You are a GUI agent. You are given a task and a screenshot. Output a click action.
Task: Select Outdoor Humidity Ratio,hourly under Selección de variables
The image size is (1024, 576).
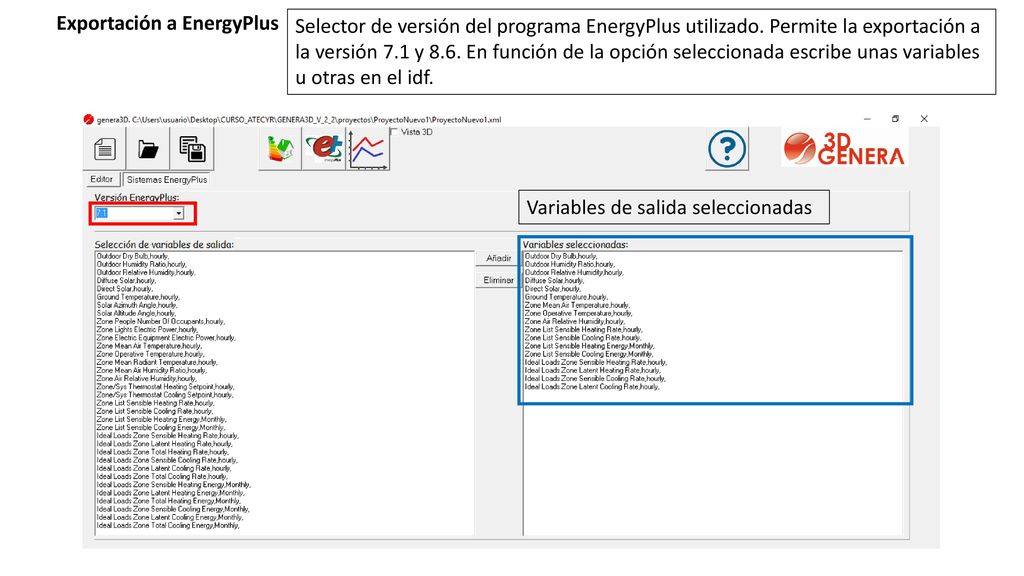pos(142,264)
